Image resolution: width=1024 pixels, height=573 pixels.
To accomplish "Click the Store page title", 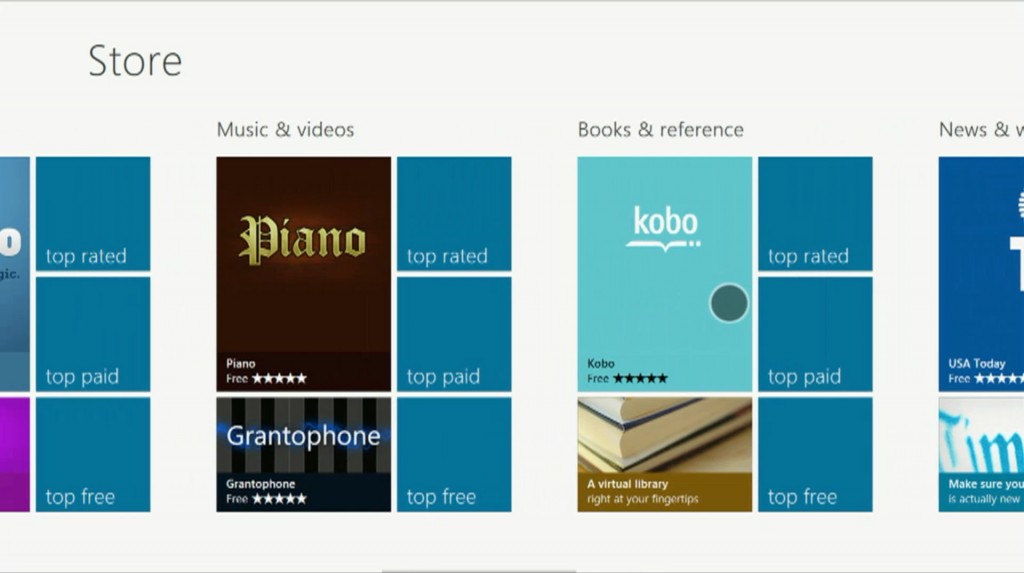I will pyautogui.click(x=135, y=61).
